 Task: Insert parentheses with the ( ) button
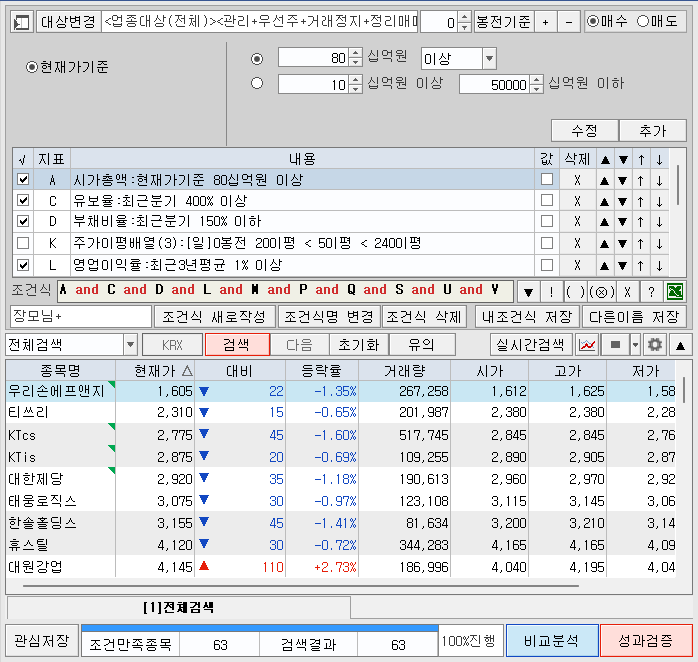(575, 292)
